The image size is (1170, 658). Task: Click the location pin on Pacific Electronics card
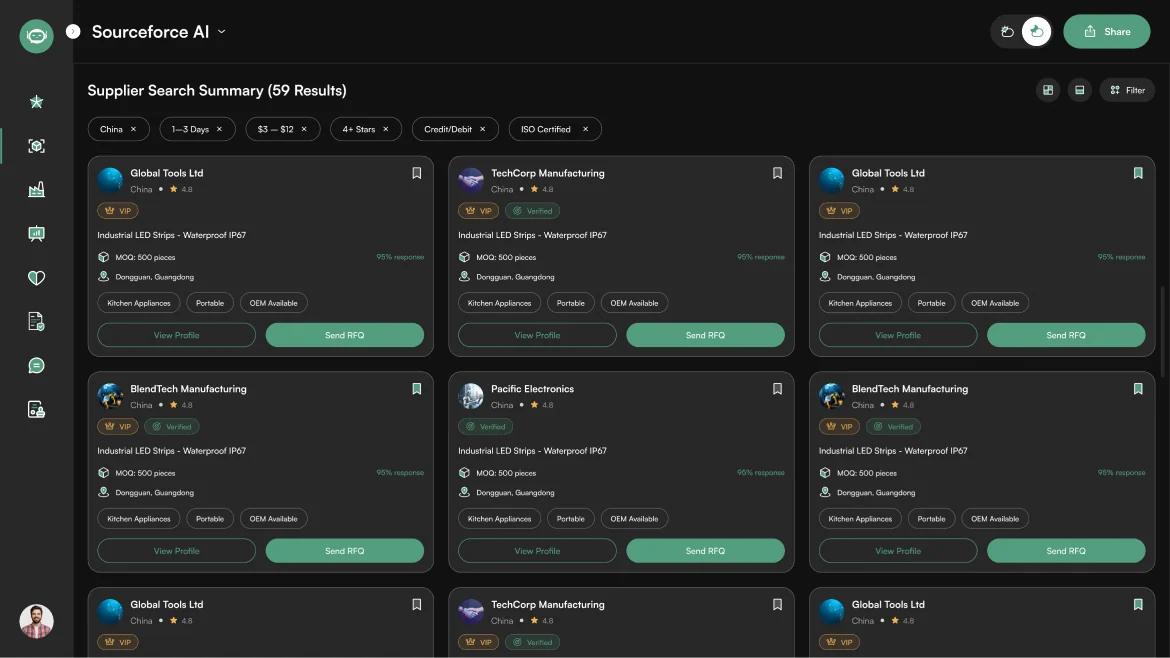pos(464,492)
